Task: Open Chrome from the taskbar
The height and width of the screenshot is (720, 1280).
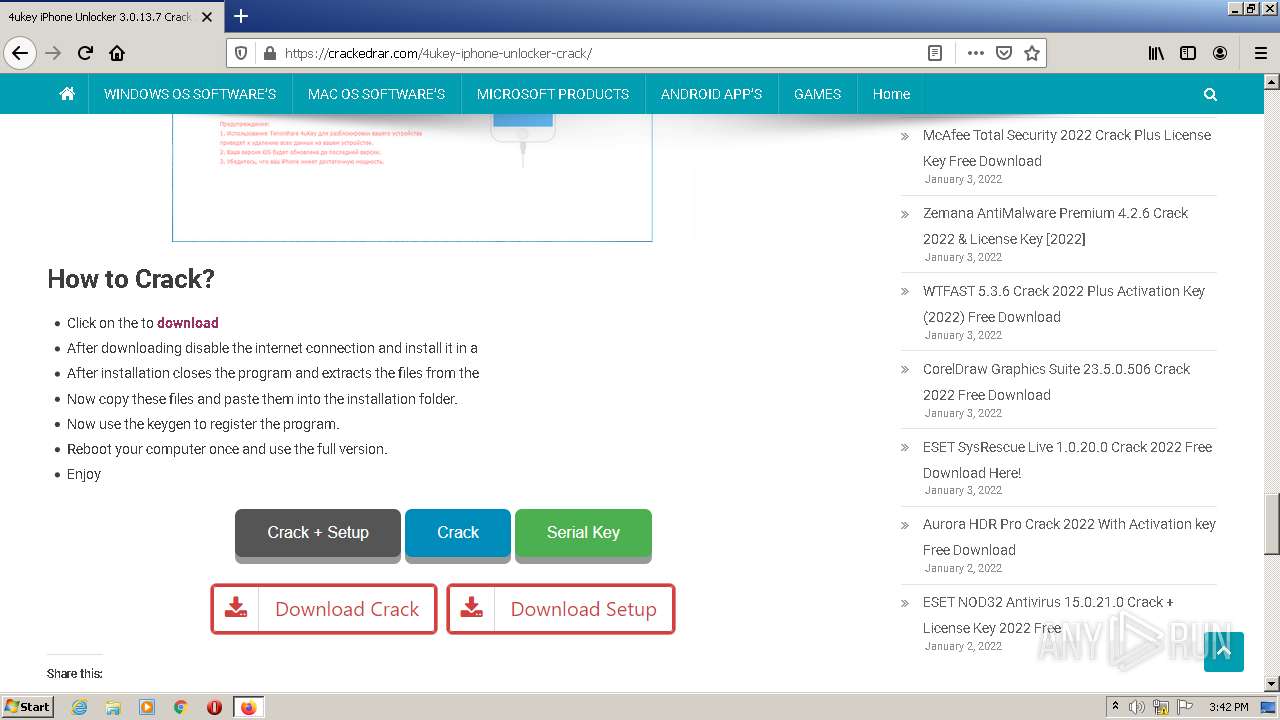Action: (180, 707)
